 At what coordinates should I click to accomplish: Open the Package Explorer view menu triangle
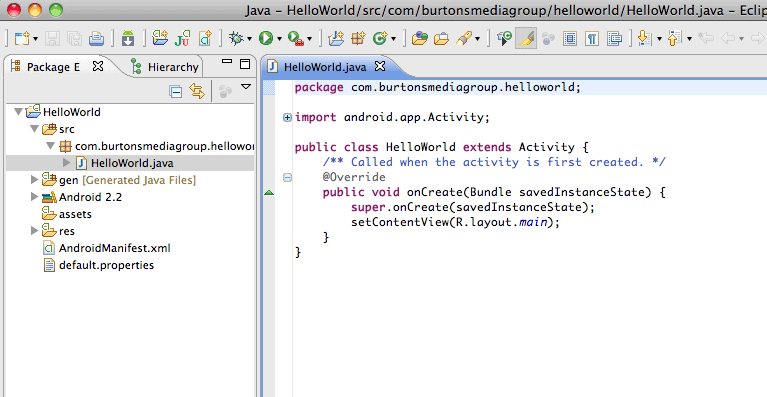coord(246,87)
